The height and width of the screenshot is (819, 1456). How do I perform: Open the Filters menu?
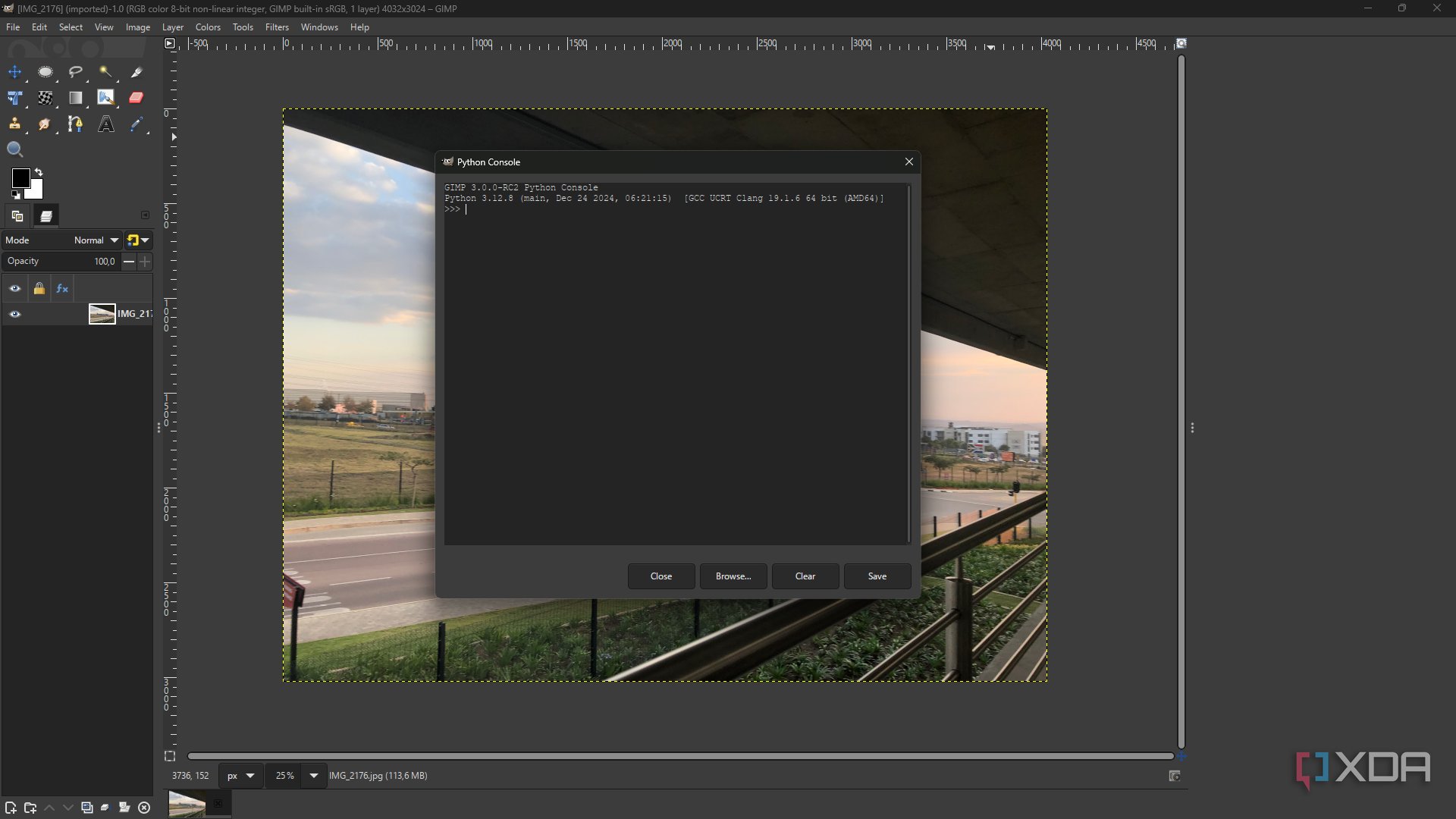[277, 27]
